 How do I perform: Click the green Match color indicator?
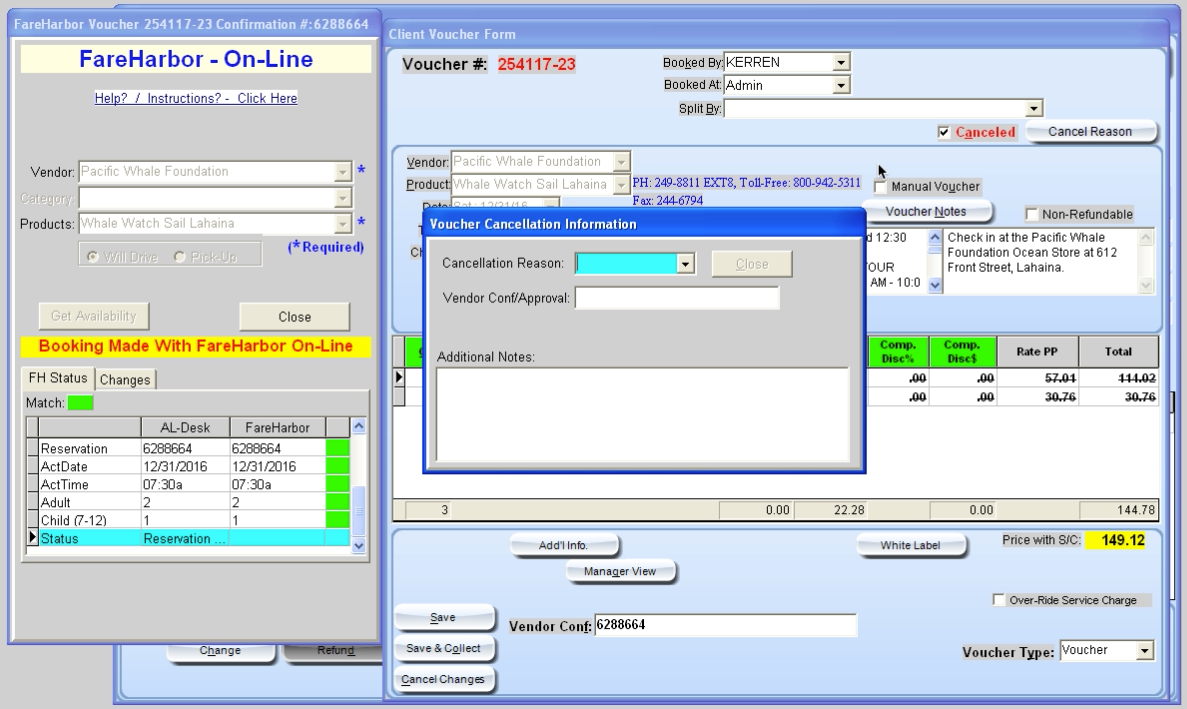(x=80, y=403)
